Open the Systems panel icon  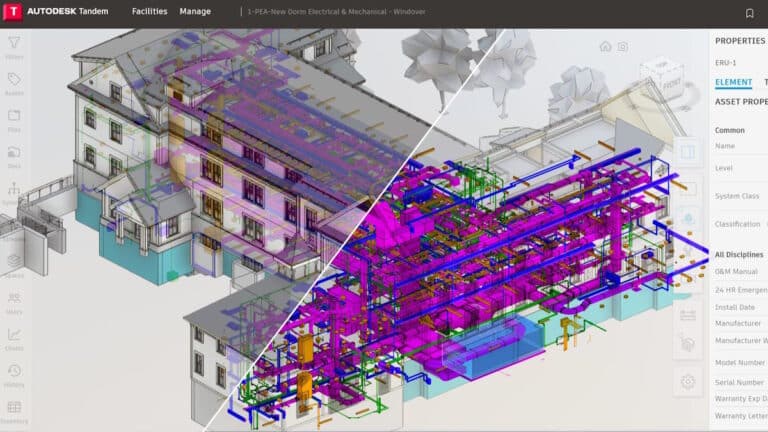[x=14, y=189]
